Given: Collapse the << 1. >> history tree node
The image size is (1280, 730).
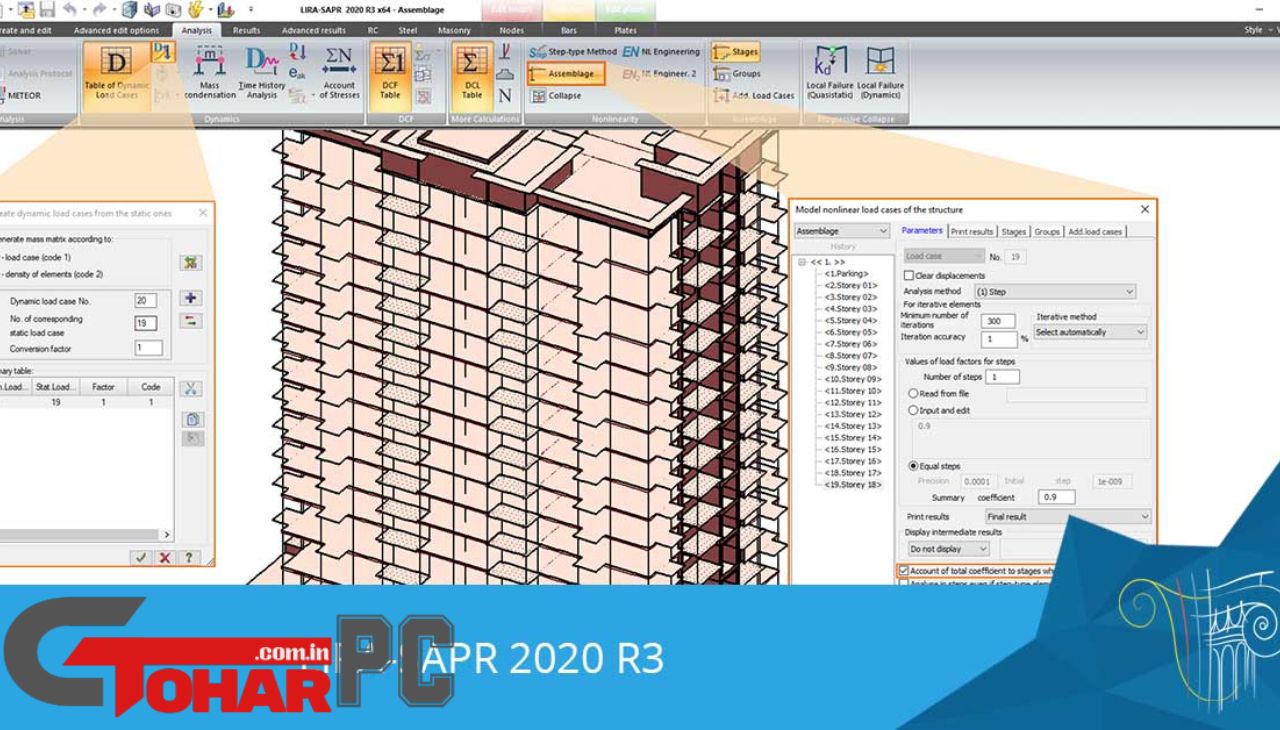Looking at the screenshot, I should pos(801,260).
